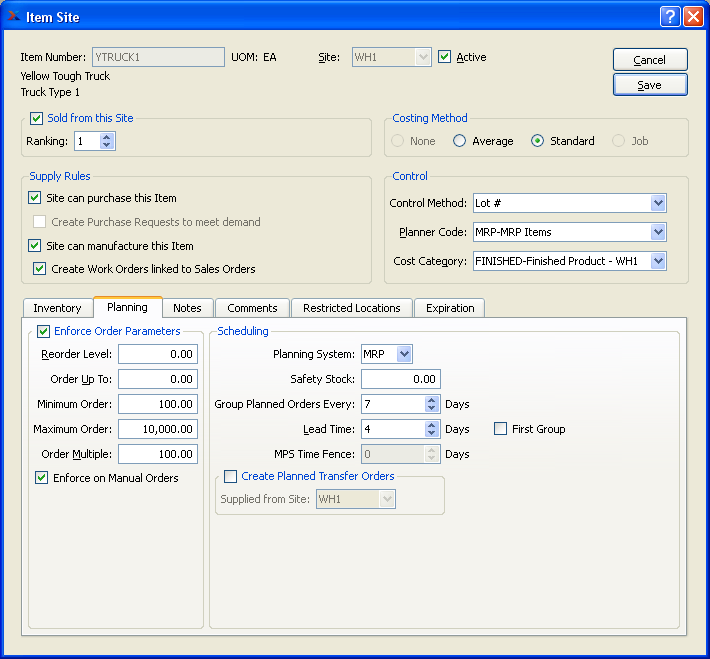Decrease the Lead Time spinner value
Screen dimensions: 710x659
432,434
